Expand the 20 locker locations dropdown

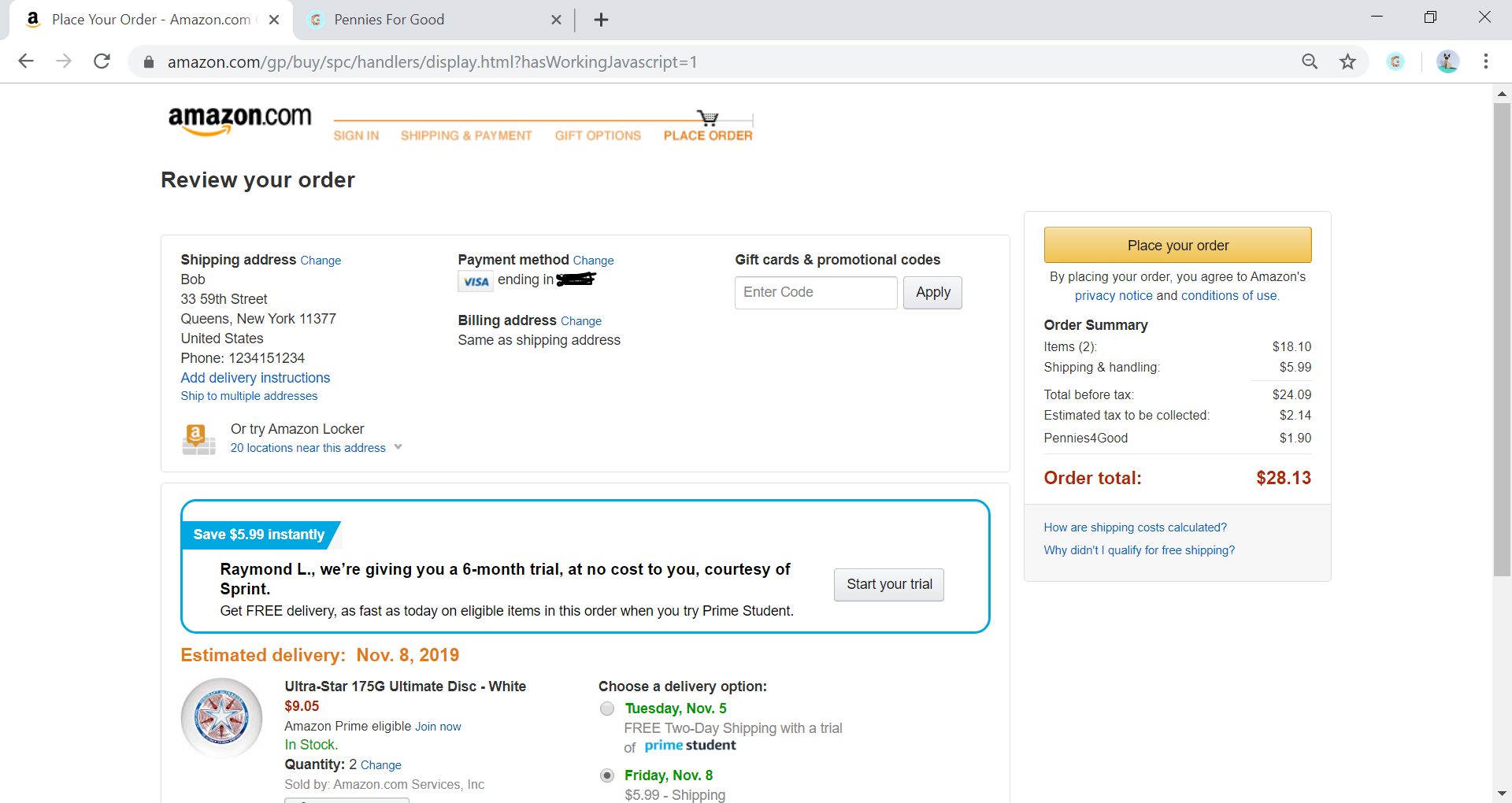316,447
